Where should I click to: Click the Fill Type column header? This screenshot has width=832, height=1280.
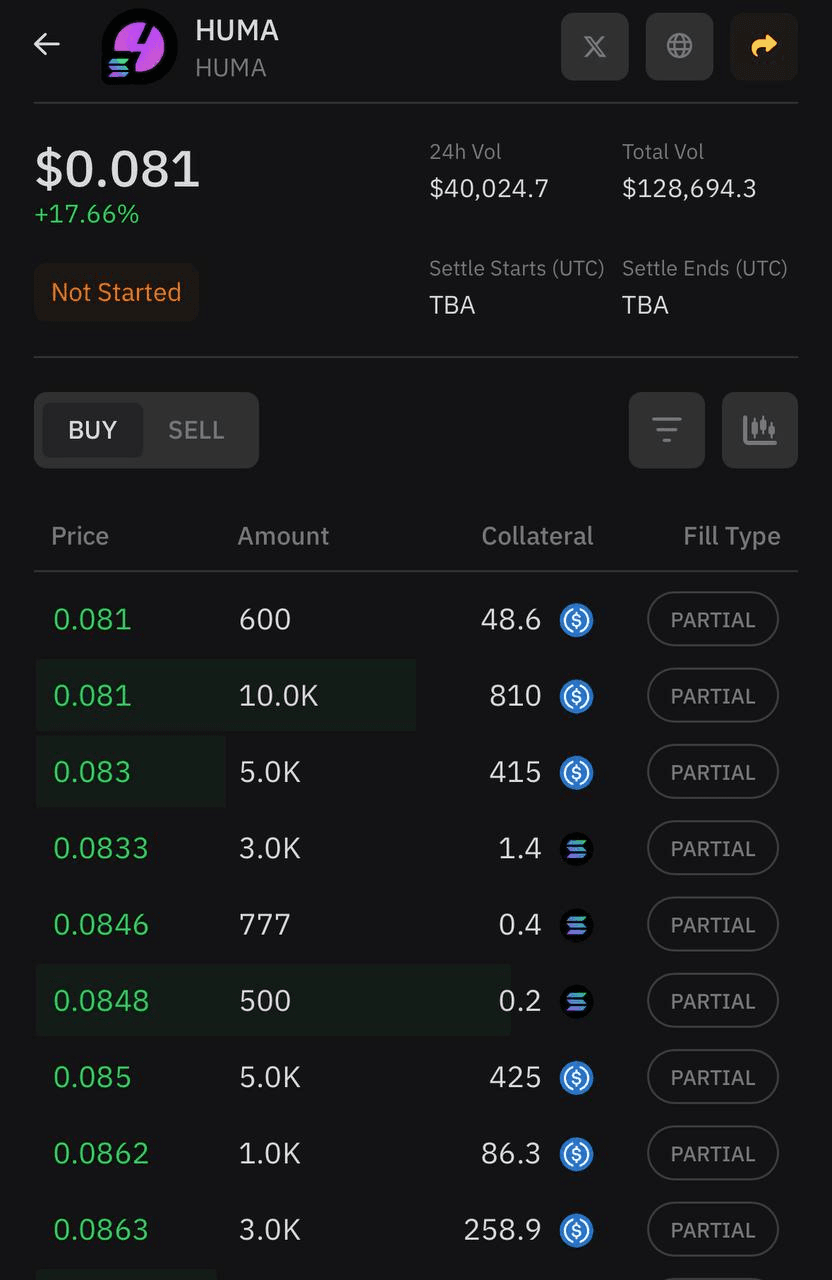pyautogui.click(x=732, y=536)
